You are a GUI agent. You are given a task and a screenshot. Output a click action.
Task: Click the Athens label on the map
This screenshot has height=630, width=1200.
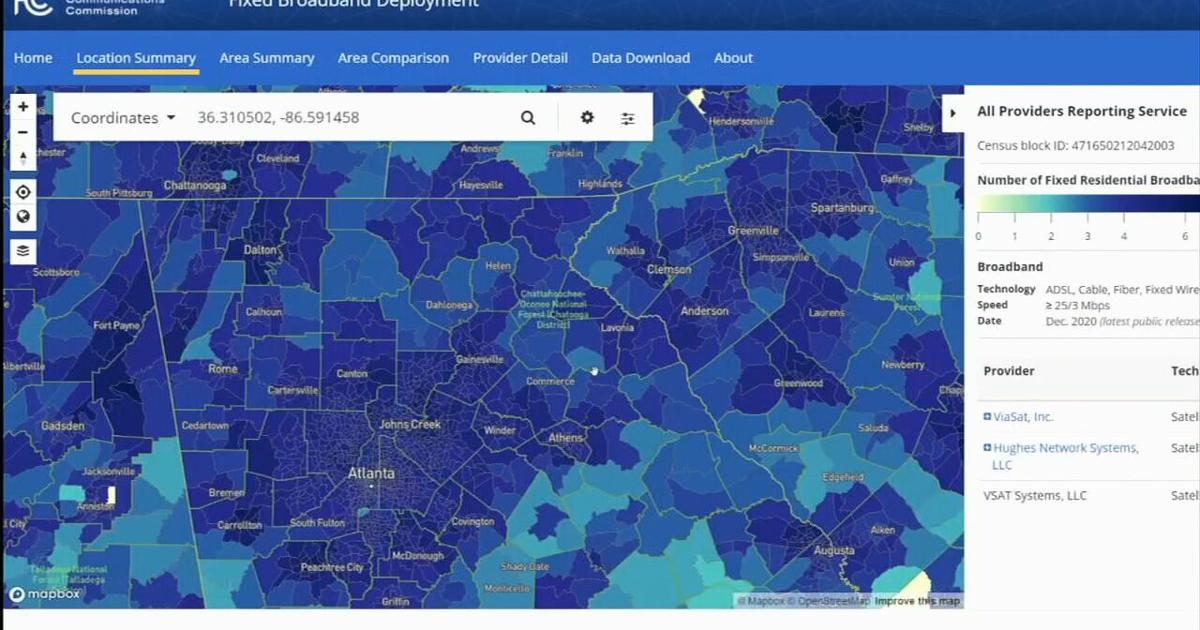click(x=566, y=437)
